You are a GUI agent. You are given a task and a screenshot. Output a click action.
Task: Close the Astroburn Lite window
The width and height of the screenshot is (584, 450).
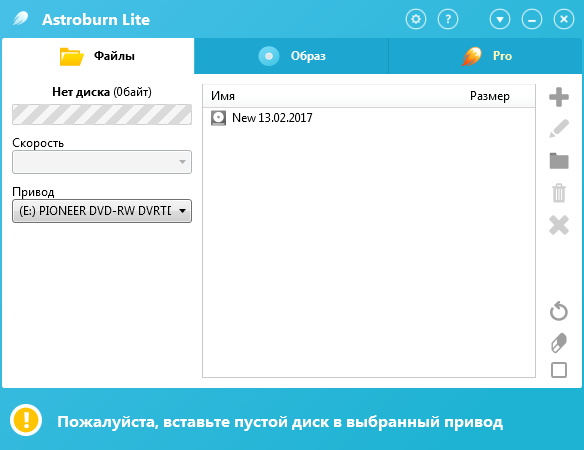click(564, 19)
